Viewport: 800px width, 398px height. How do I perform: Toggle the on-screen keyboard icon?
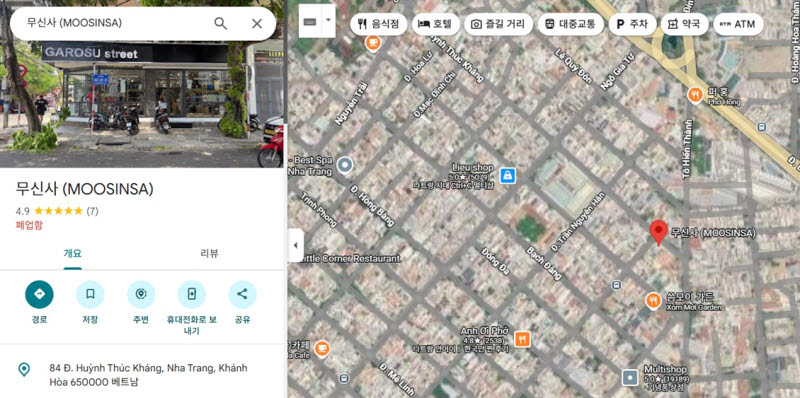coord(310,21)
